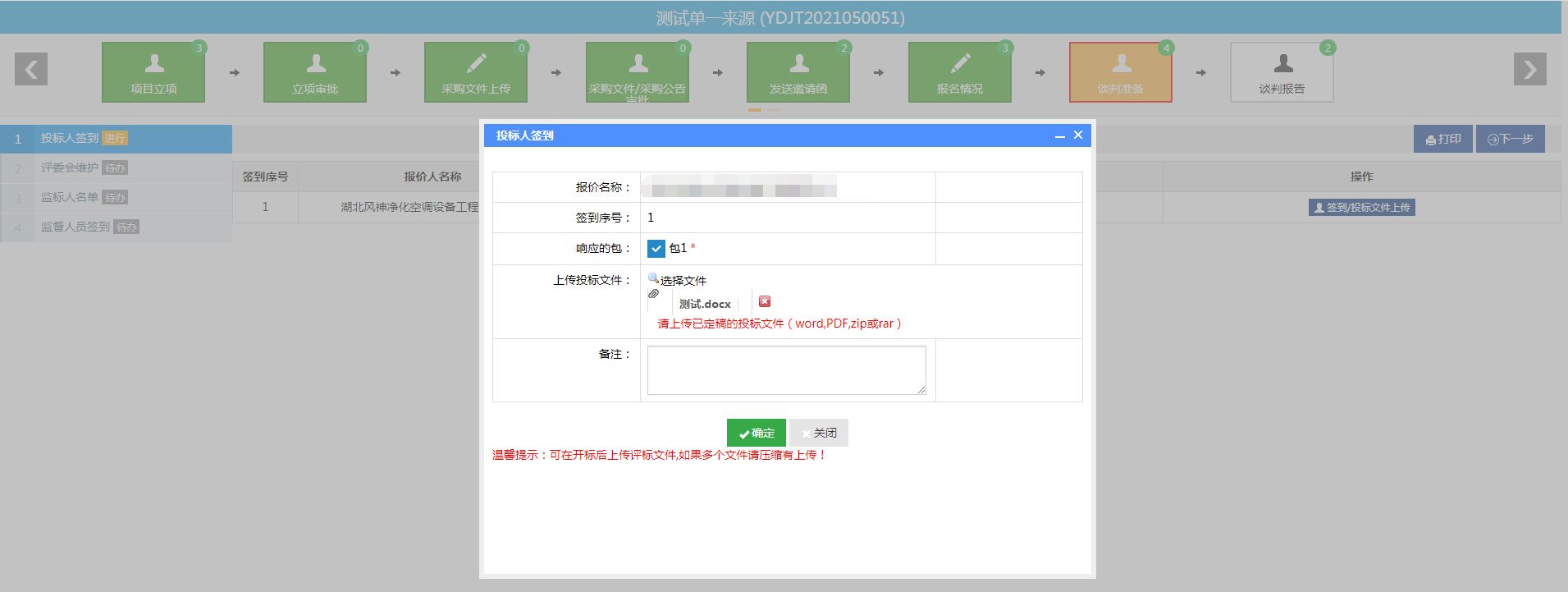Click inside the 备注 text area

click(786, 370)
